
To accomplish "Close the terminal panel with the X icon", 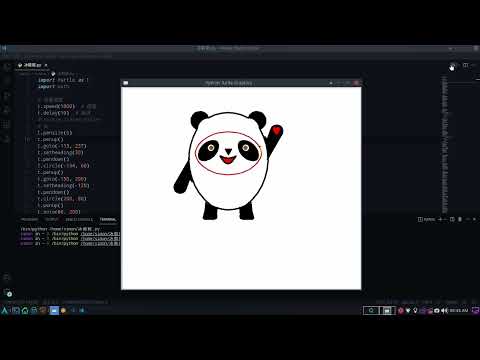I will click(x=474, y=219).
